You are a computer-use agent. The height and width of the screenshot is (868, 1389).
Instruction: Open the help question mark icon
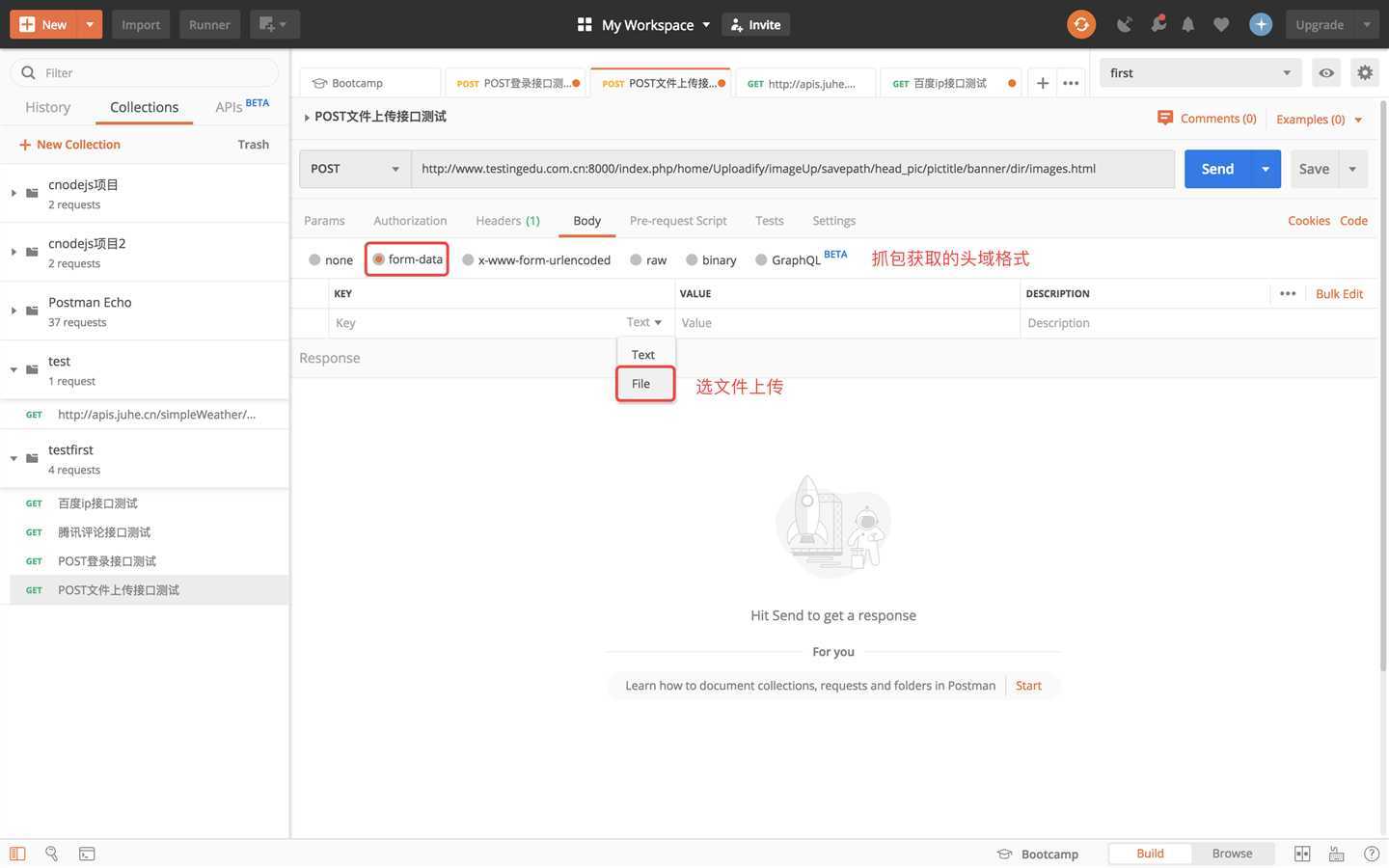pos(1372,854)
